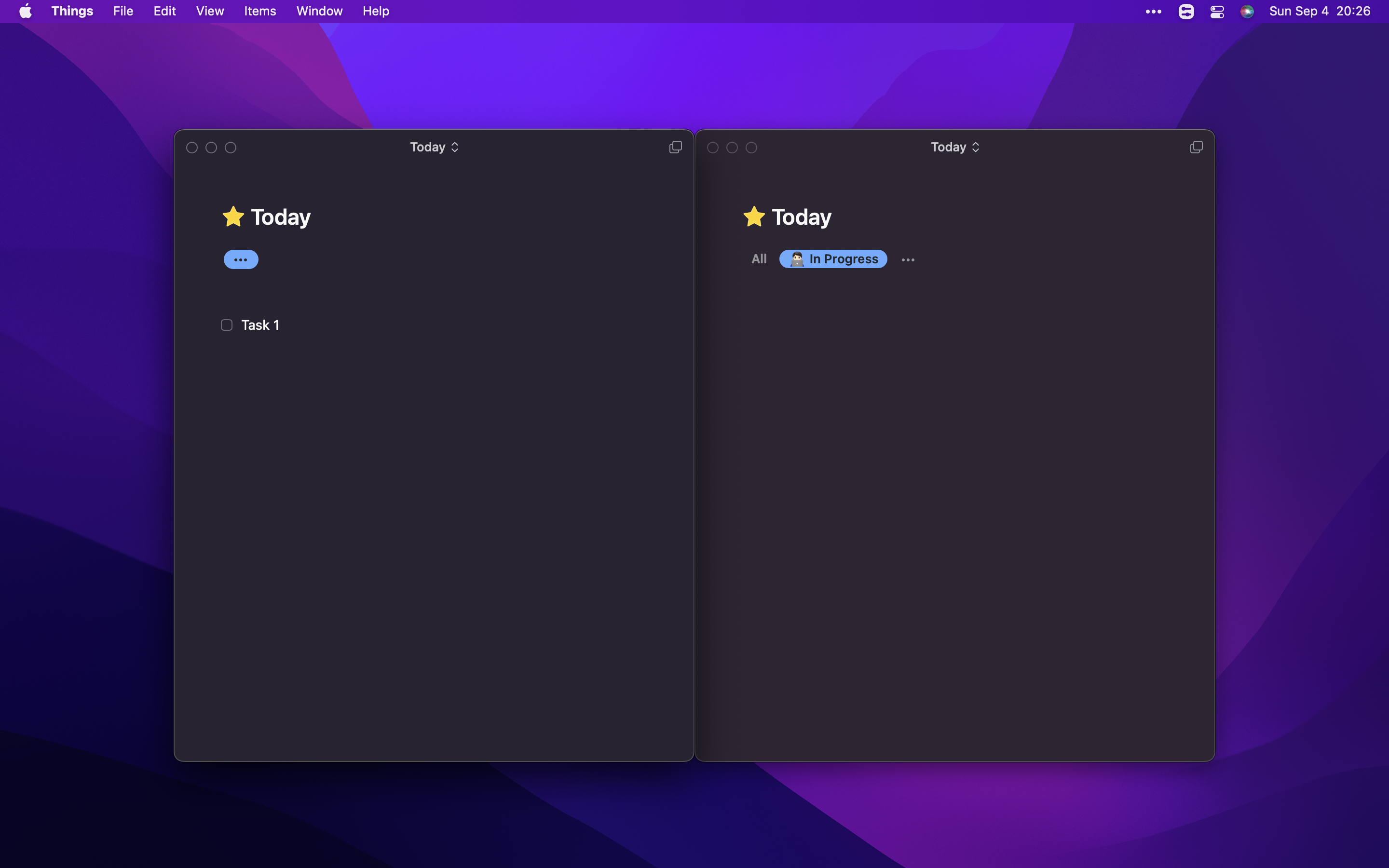Screen dimensions: 1389x868
Task: Close the left Things window
Action: 192,148
